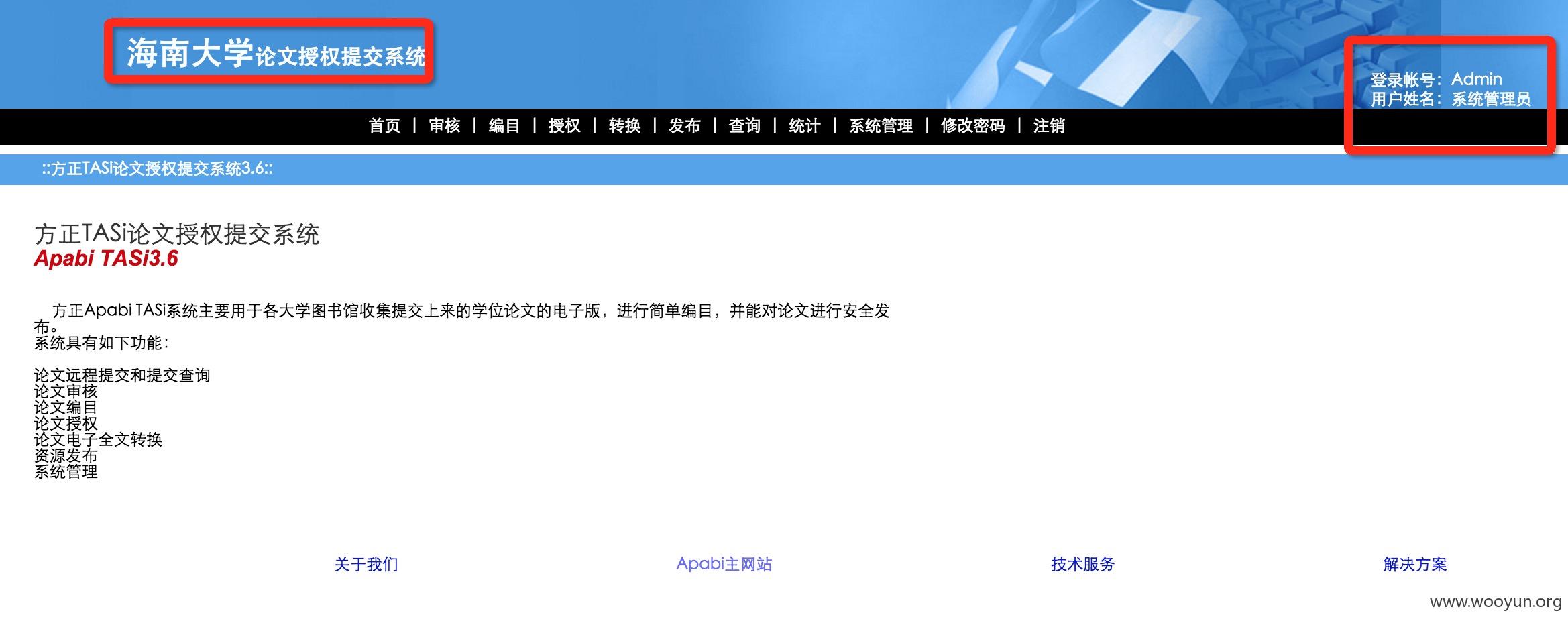Click the 用户姓名: 系统管理员 text

pyautogui.click(x=1451, y=99)
